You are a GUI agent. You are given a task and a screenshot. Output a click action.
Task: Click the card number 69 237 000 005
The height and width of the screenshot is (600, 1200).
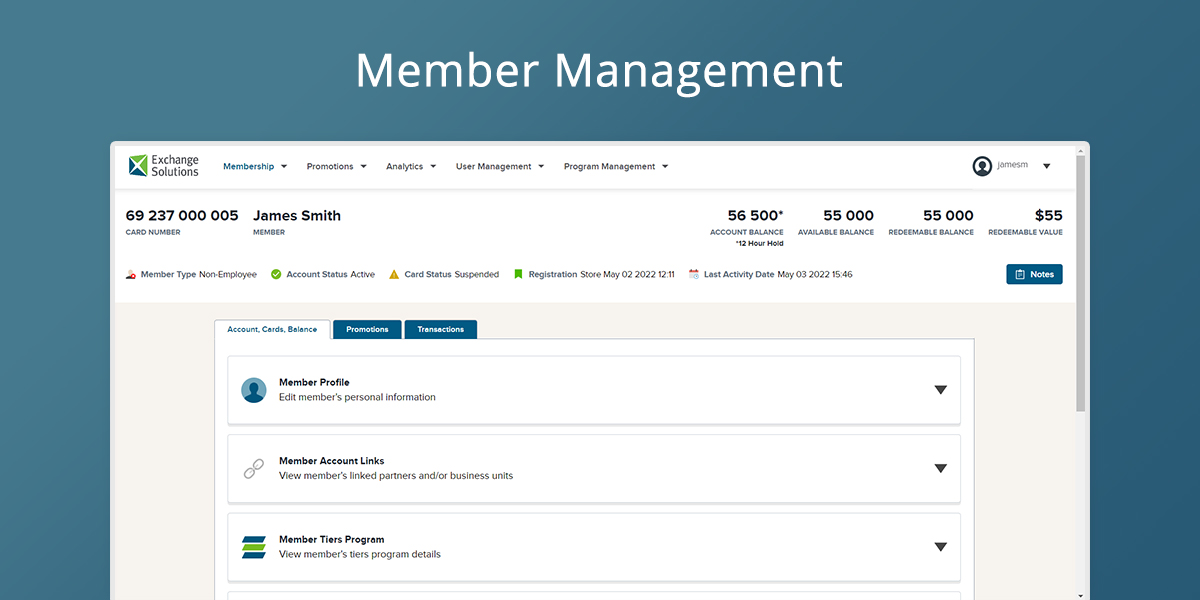pyautogui.click(x=182, y=215)
